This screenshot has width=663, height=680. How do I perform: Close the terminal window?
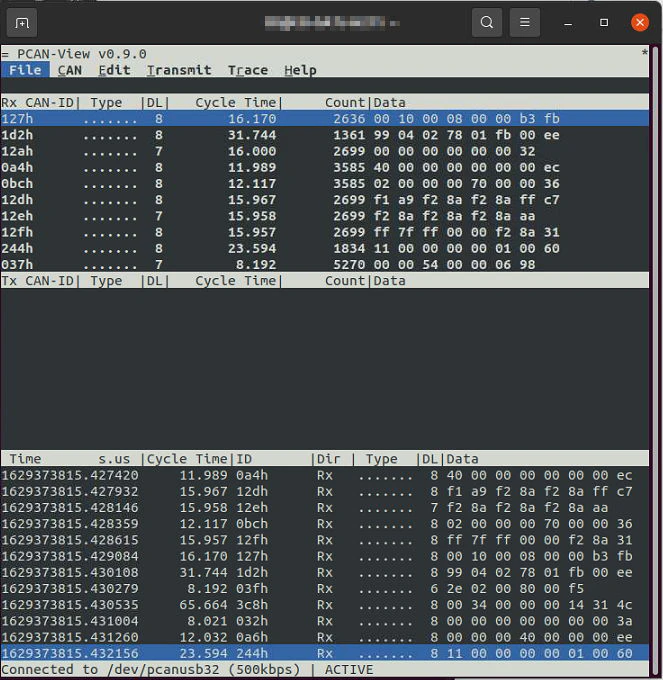[x=640, y=23]
